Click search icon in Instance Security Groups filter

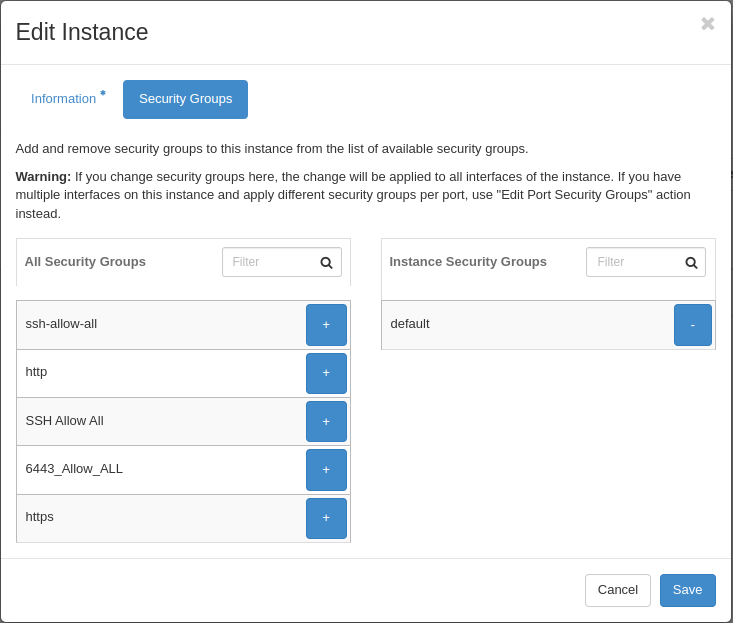click(x=691, y=263)
